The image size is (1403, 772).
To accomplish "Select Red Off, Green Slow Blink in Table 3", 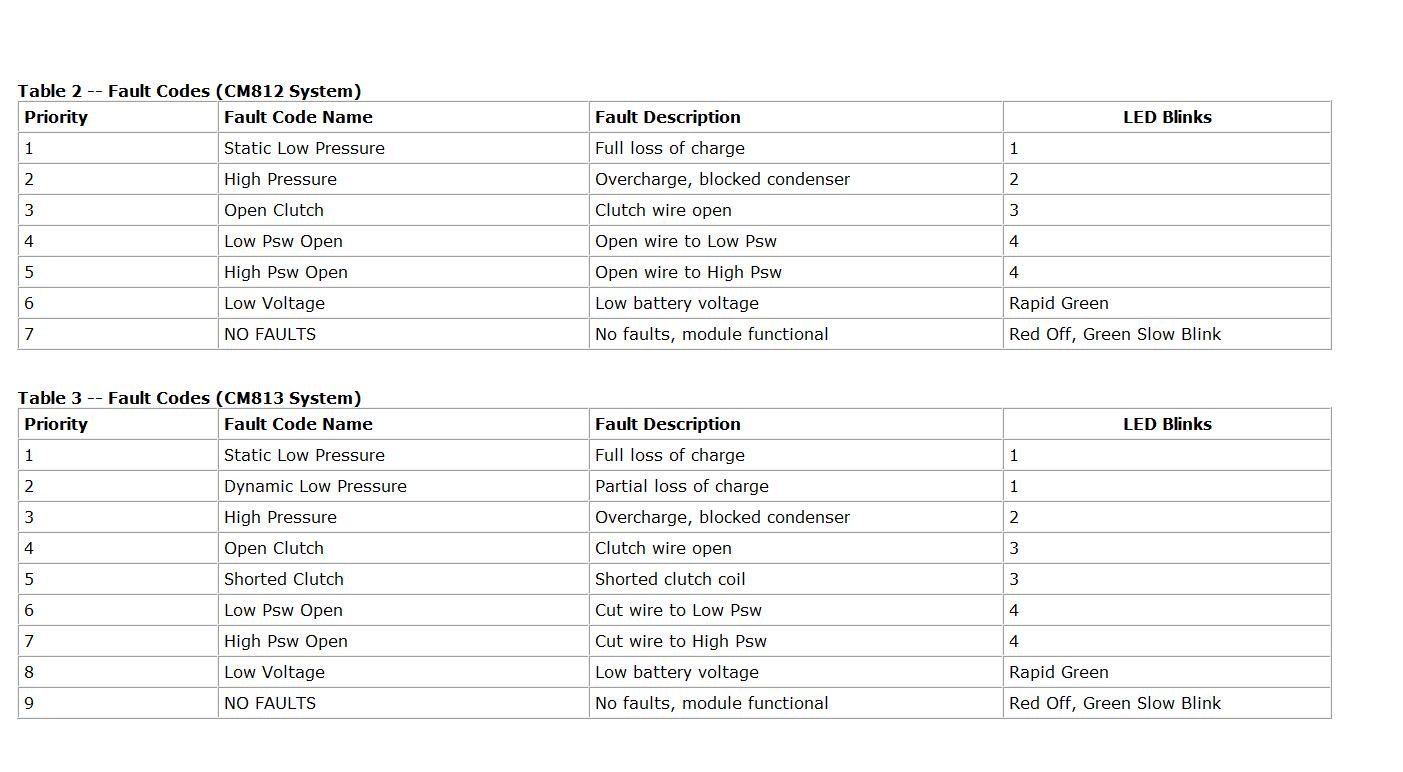I will [1167, 703].
